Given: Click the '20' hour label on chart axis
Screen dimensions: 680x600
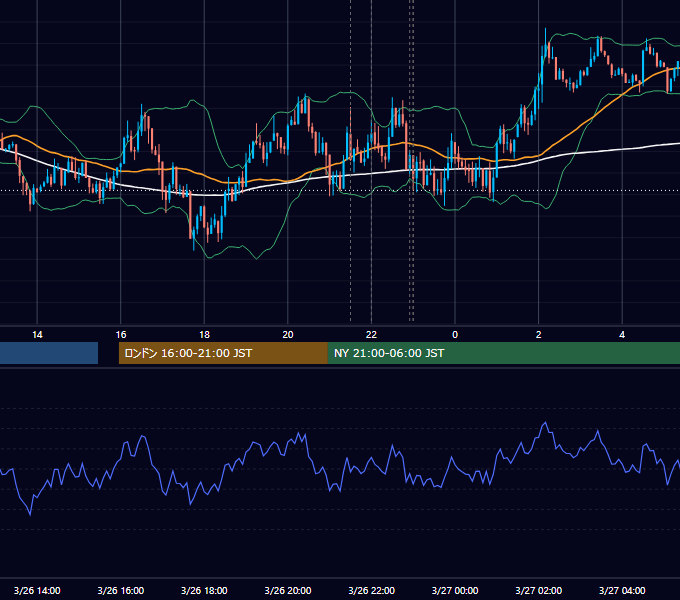Looking at the screenshot, I should pos(288,335).
